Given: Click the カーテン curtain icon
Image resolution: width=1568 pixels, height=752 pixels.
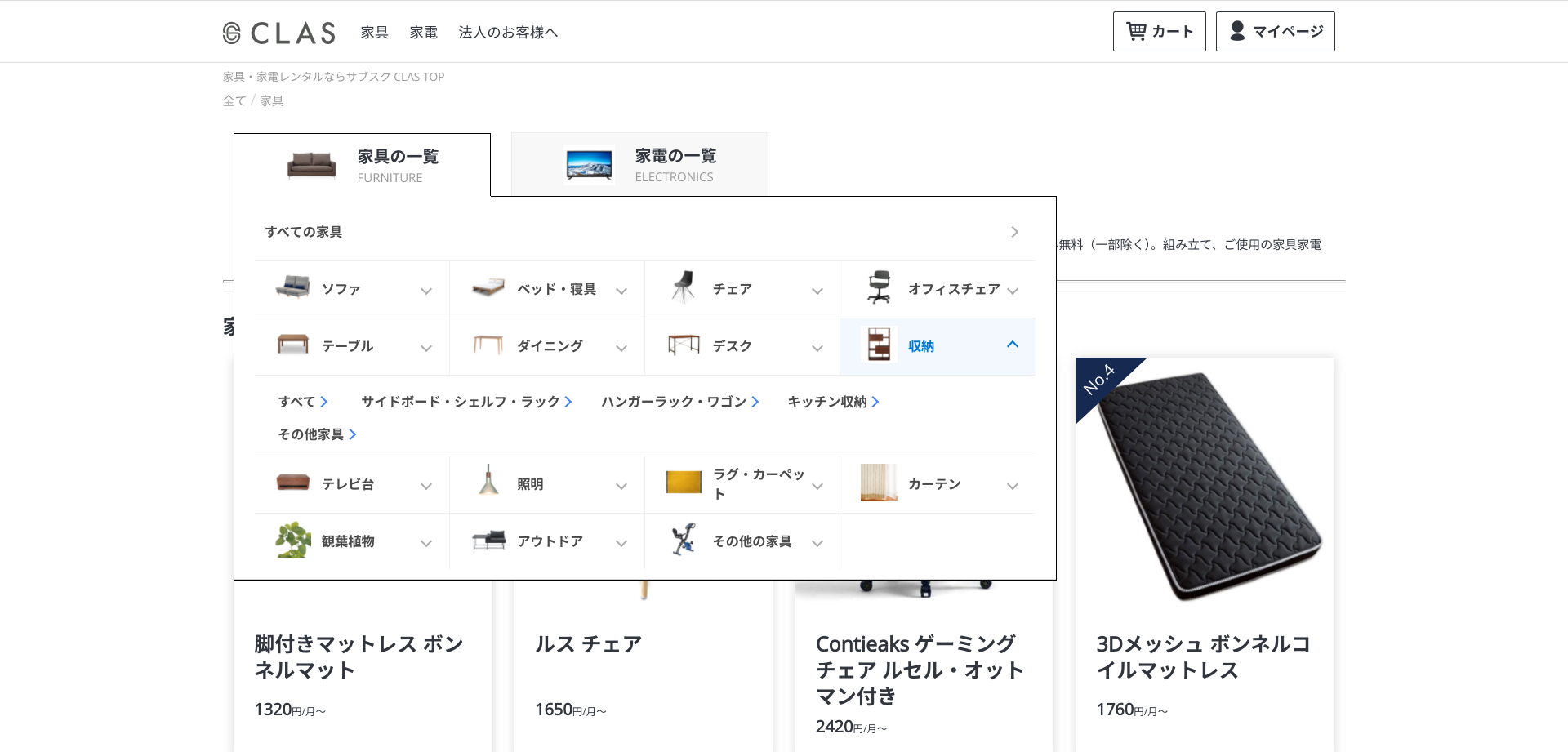Looking at the screenshot, I should (879, 483).
